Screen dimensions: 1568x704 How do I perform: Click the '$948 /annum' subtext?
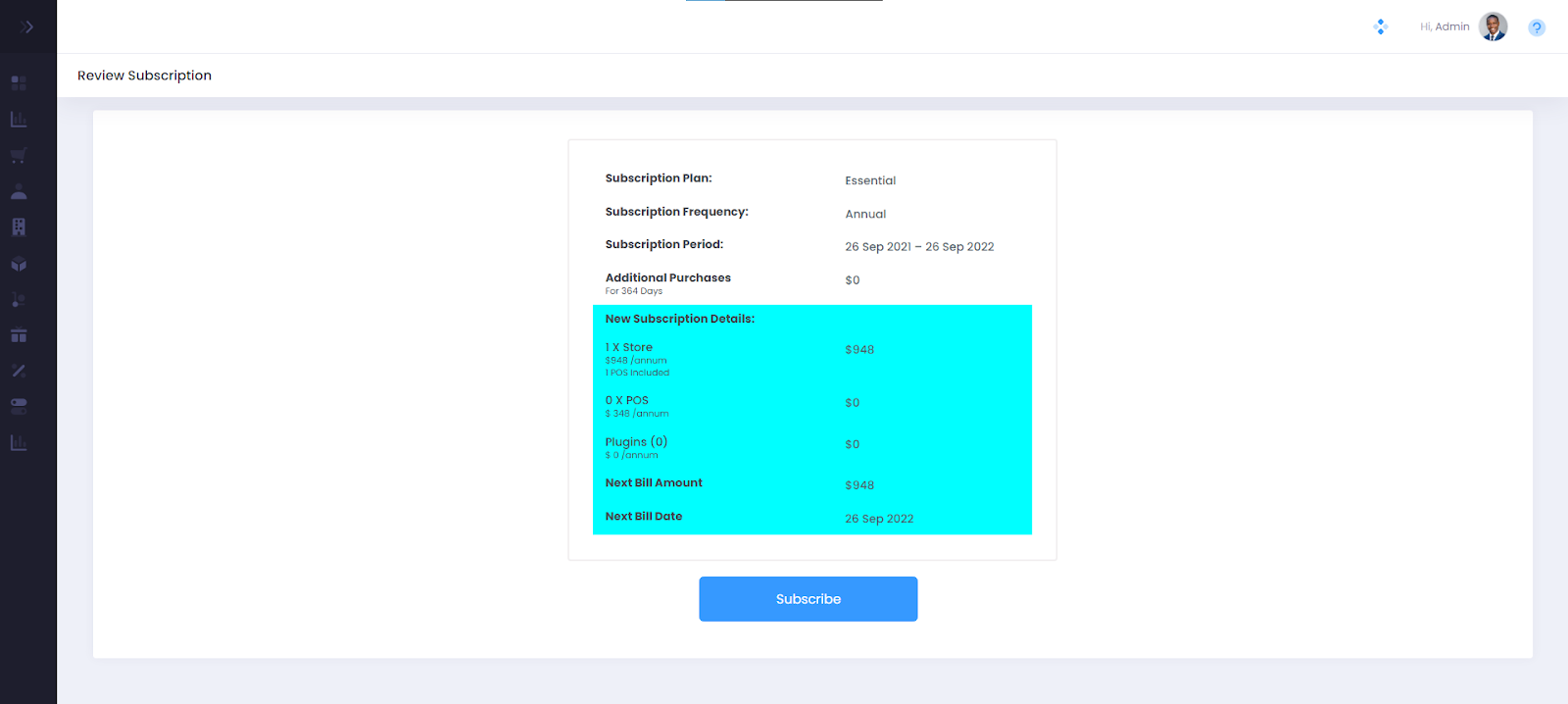click(x=636, y=361)
